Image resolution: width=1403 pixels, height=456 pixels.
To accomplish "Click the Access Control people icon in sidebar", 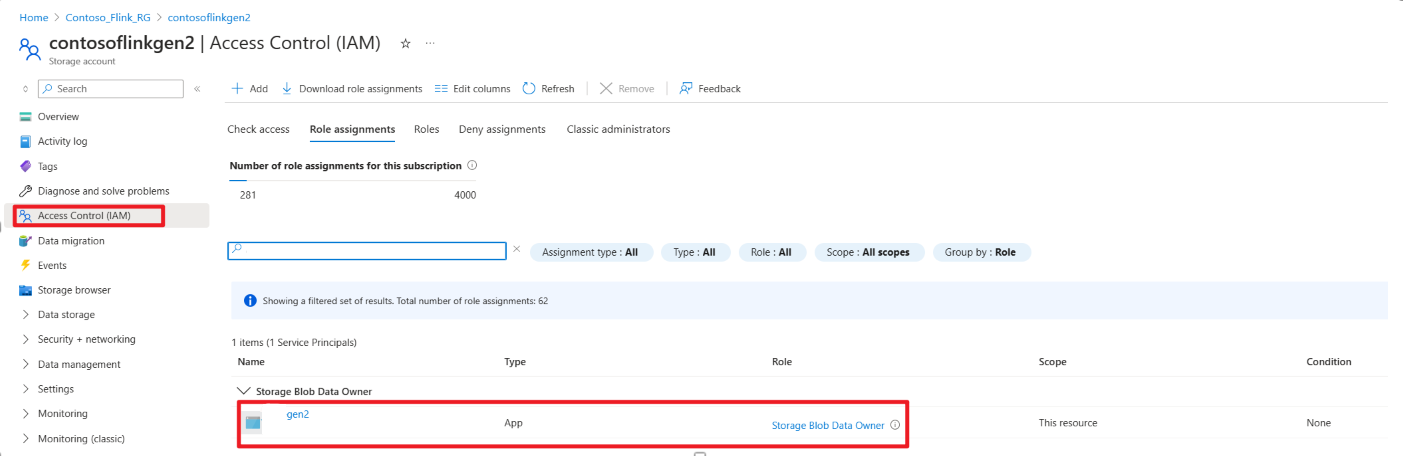I will (x=26, y=216).
